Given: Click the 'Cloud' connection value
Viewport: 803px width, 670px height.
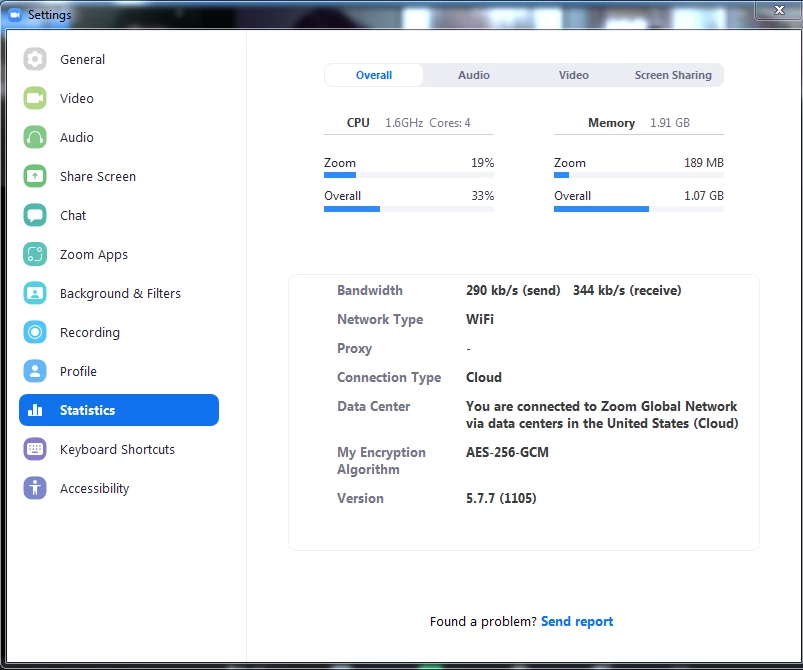Looking at the screenshot, I should [483, 378].
